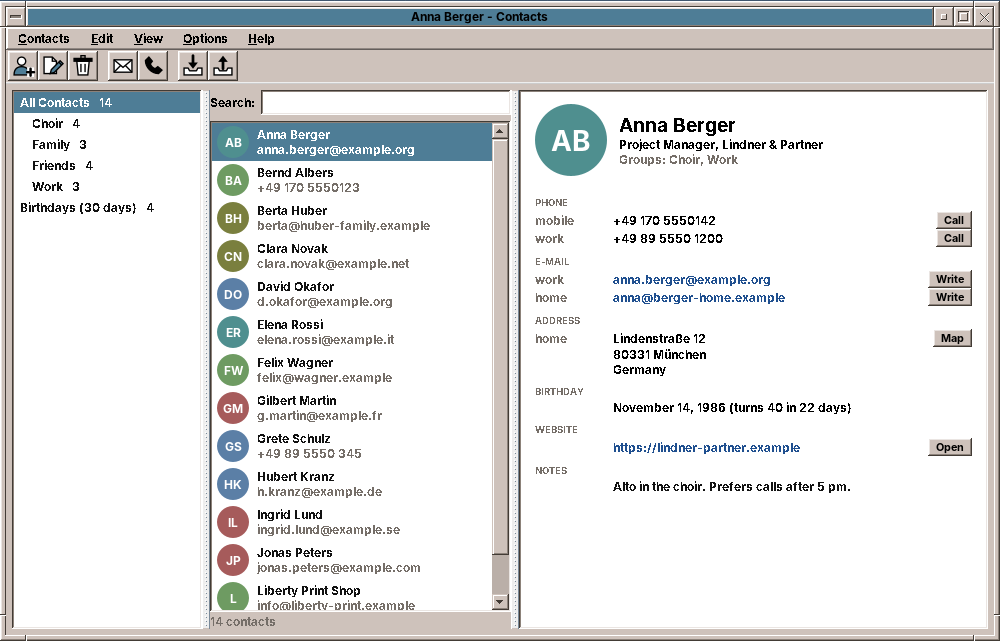This screenshot has width=1000, height=641.
Task: Click the HK avatar of Hubert Kranz
Action: coord(233,484)
